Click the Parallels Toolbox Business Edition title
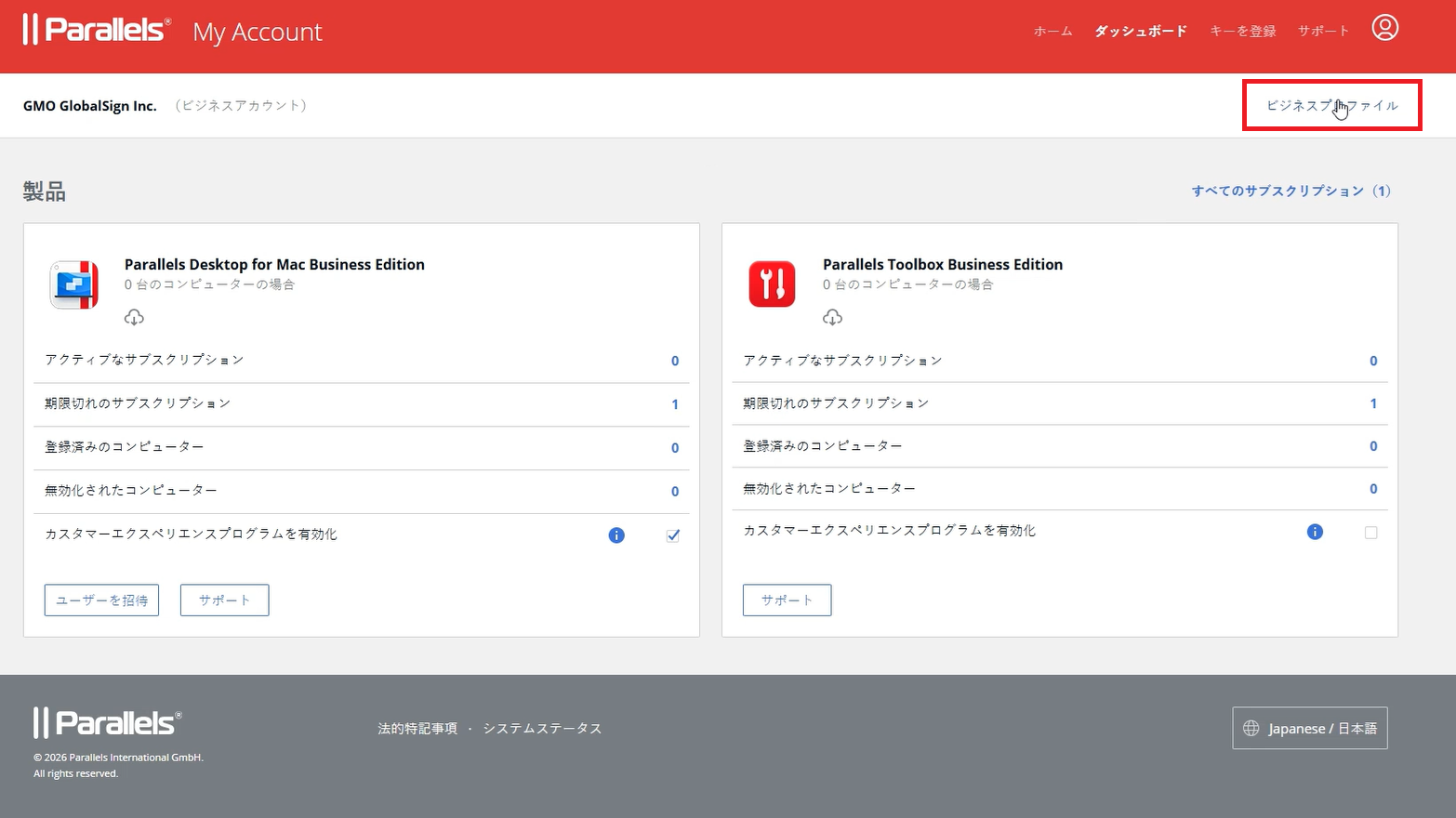Screen dimensions: 1456x818 943,265
